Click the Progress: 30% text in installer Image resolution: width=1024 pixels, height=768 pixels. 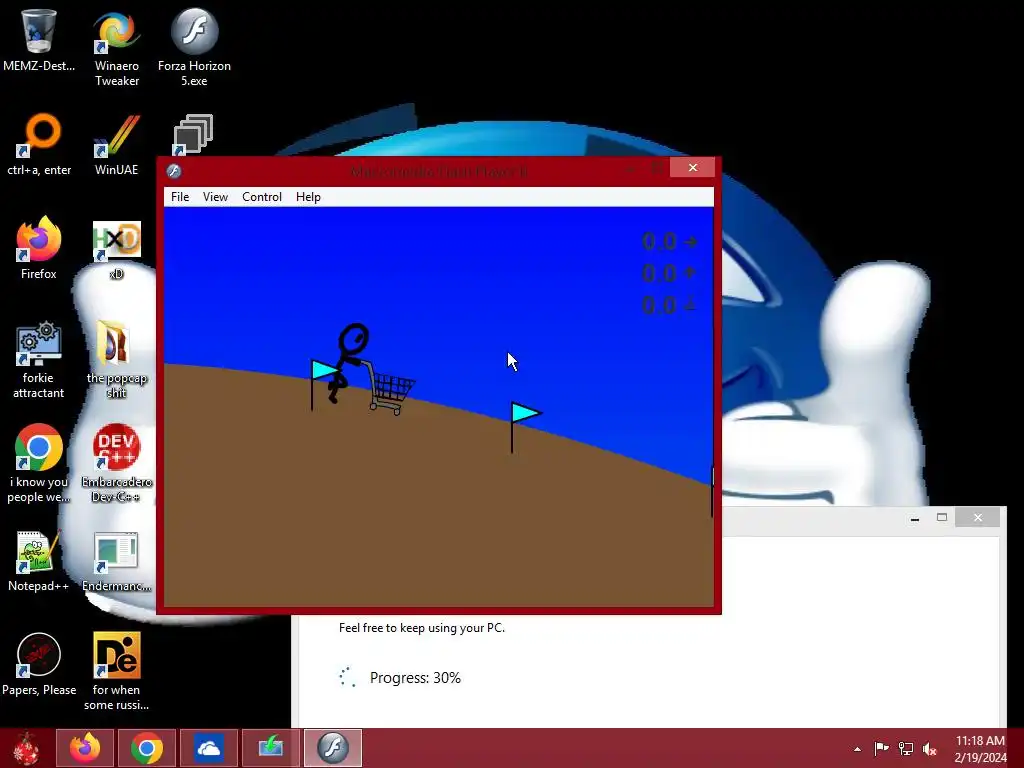415,678
